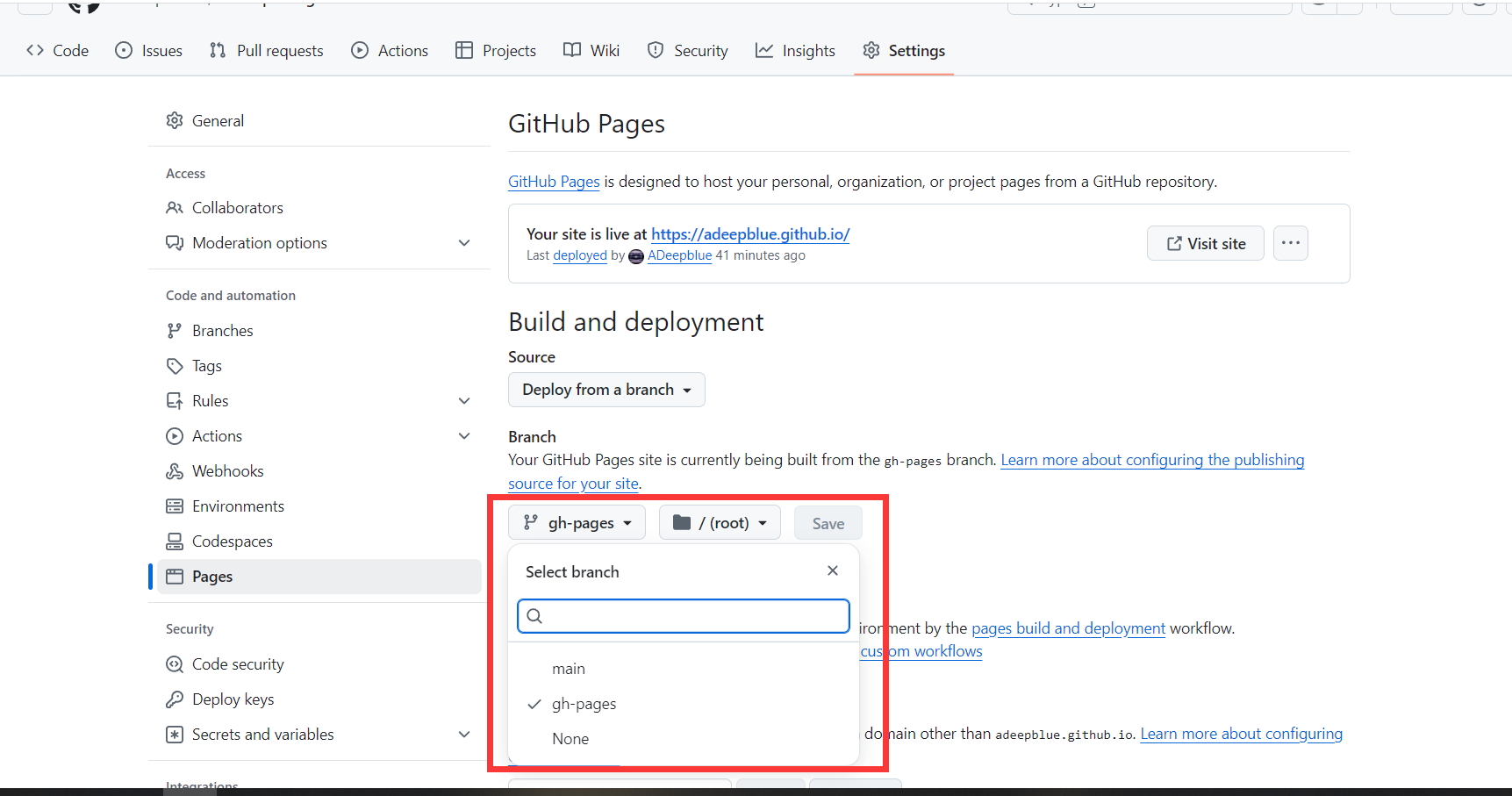This screenshot has width=1512, height=796.
Task: Open the Code tab
Action: 58,51
